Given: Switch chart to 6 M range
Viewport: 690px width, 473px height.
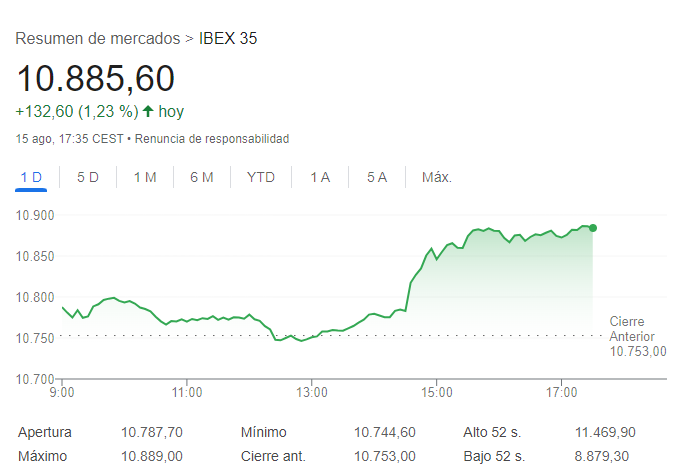Looking at the screenshot, I should click(202, 177).
